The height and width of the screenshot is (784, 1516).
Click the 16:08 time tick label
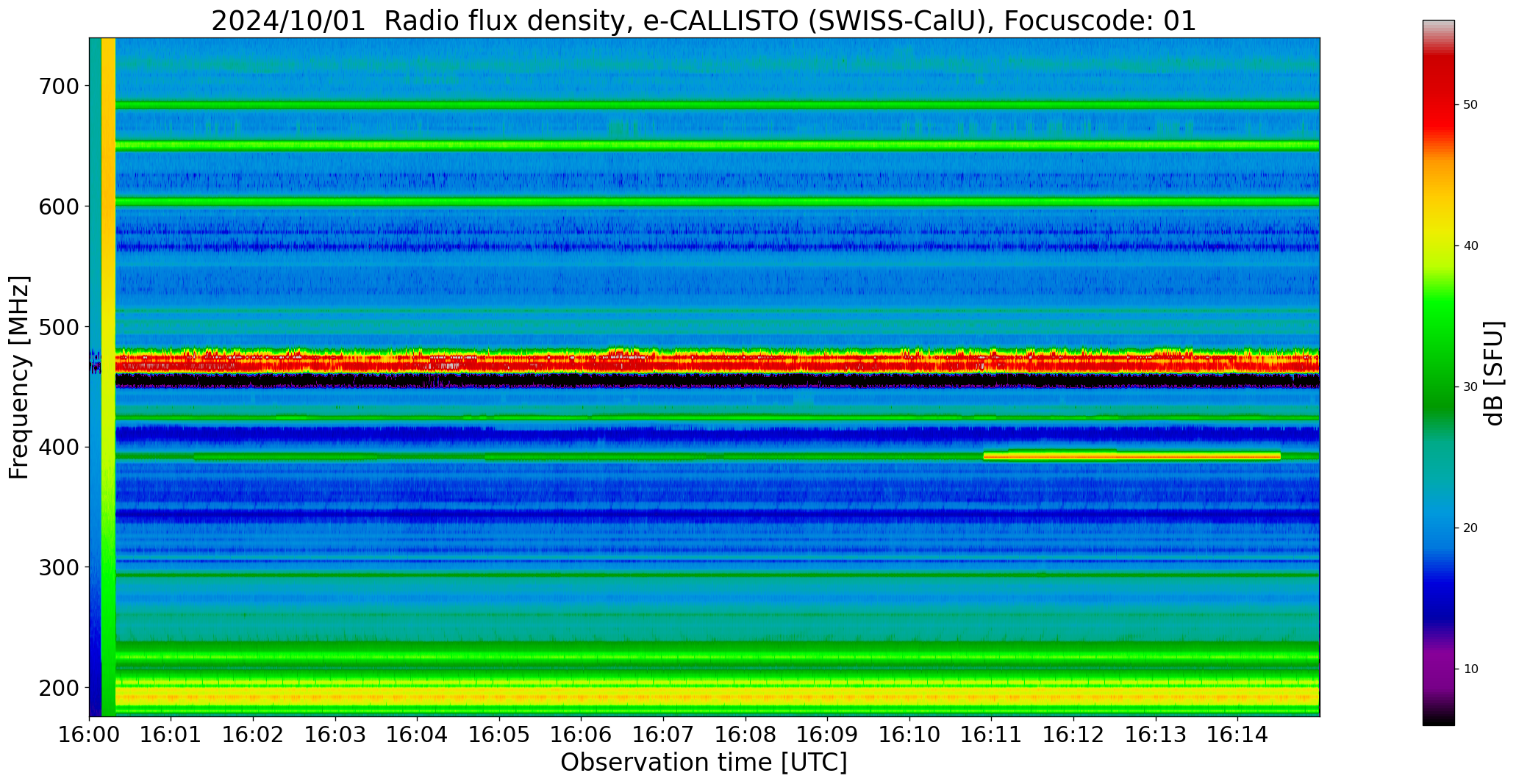[746, 735]
